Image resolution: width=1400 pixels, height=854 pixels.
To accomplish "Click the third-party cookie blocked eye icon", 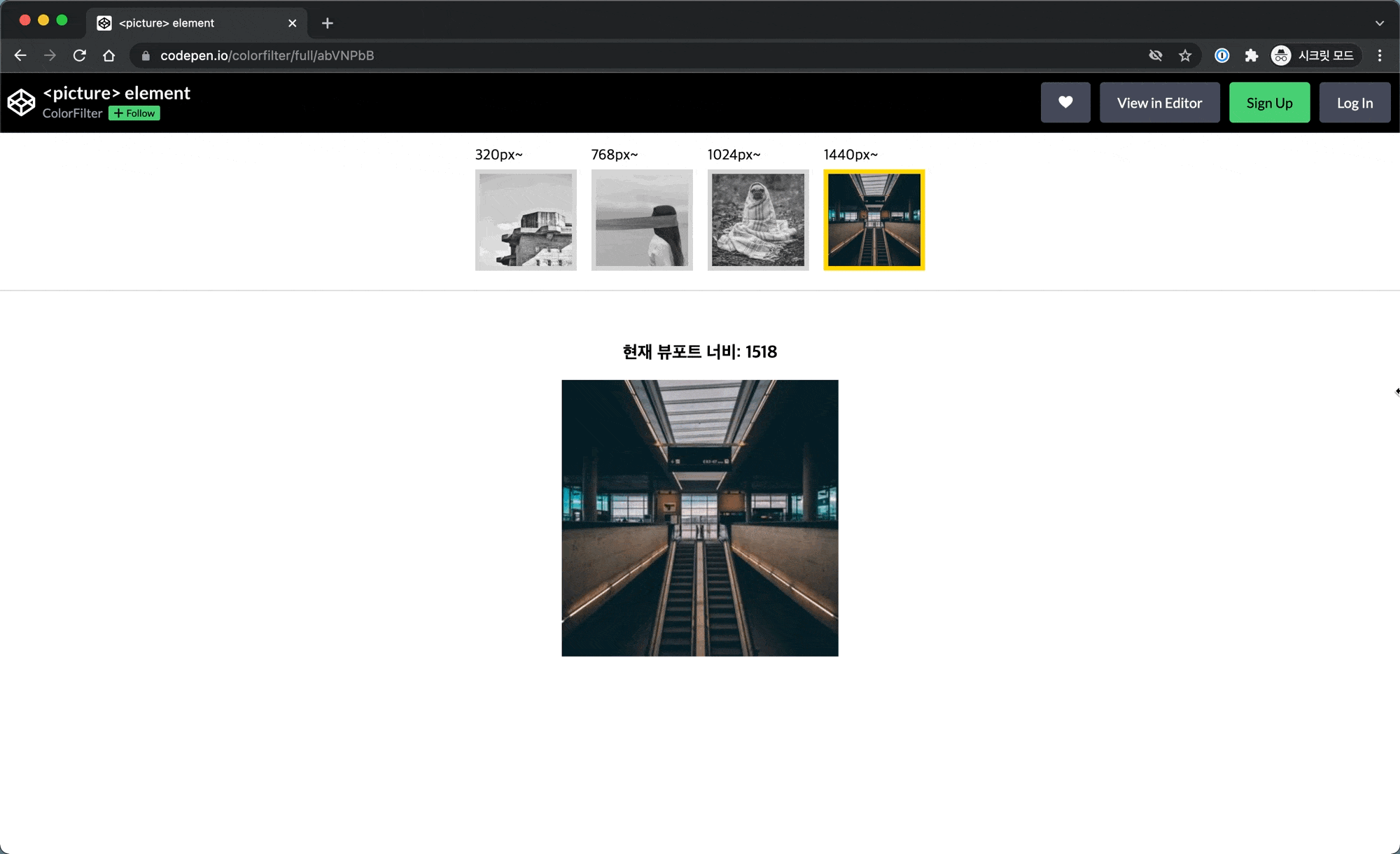I will [1155, 55].
